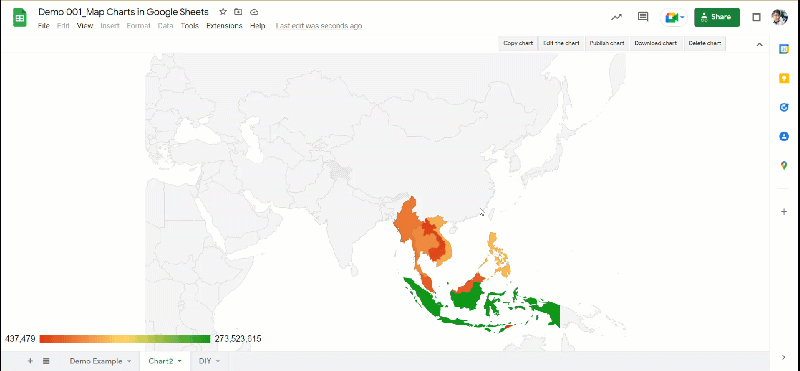Open activity dashboard trend icon

[616, 17]
